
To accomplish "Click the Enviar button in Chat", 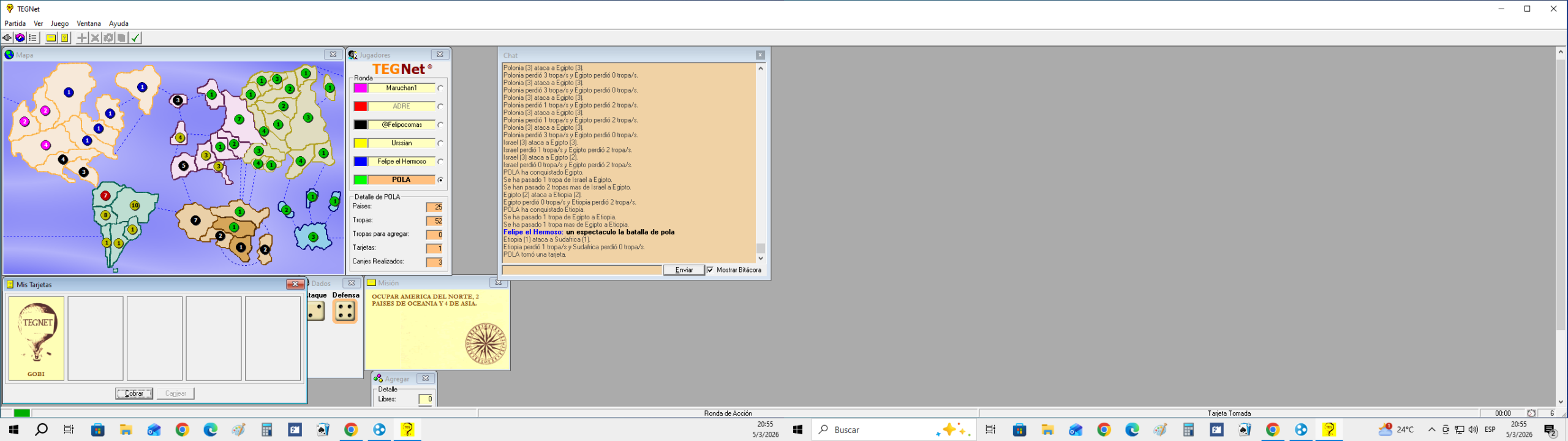I will 684,270.
